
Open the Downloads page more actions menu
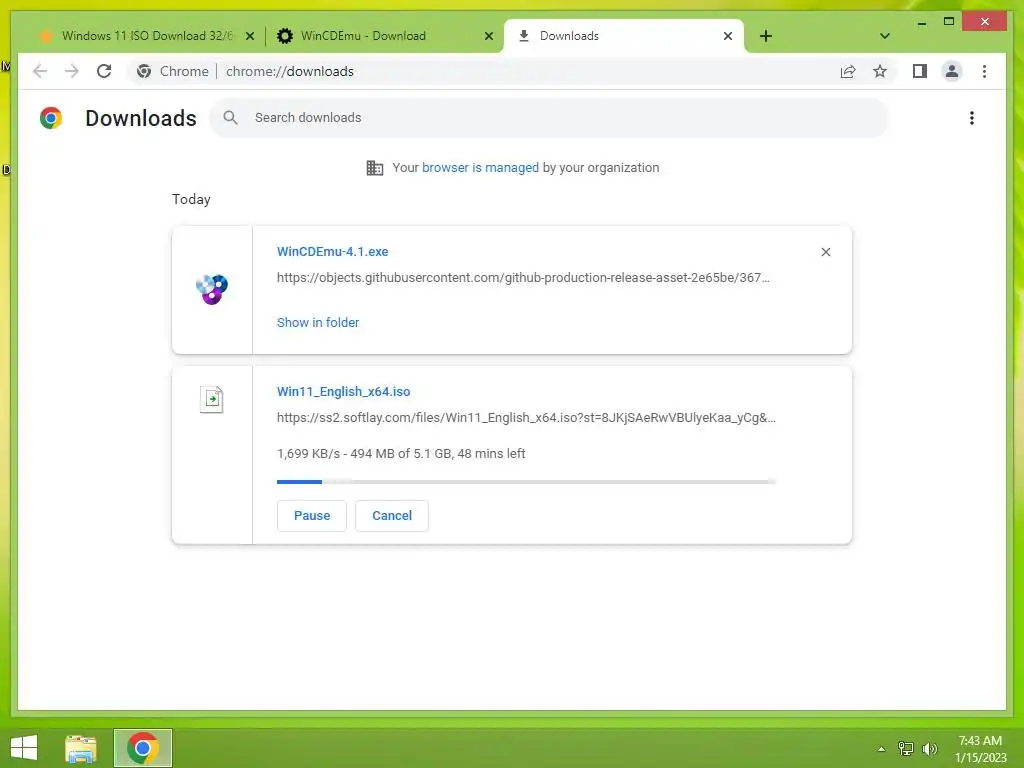(x=972, y=118)
